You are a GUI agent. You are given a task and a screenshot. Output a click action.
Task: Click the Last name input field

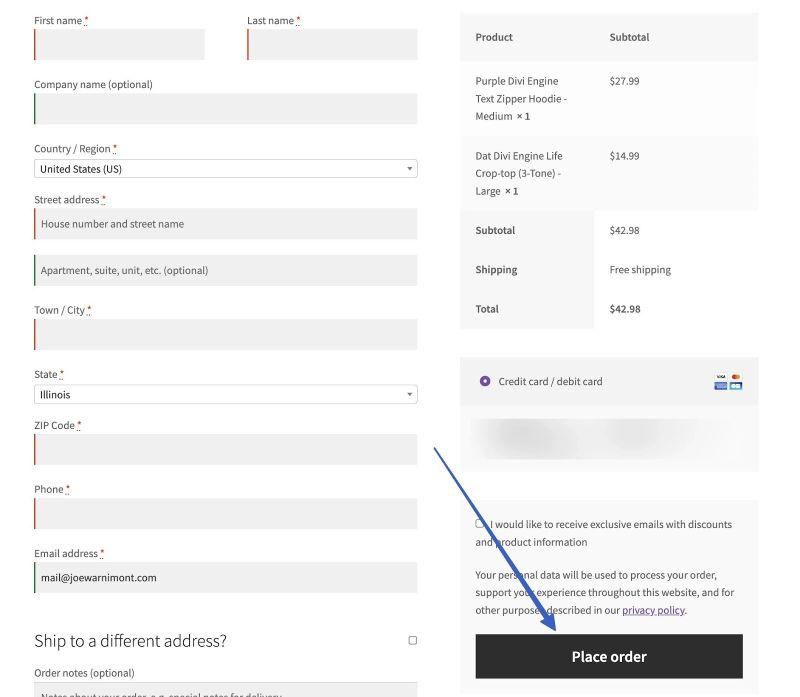click(331, 44)
